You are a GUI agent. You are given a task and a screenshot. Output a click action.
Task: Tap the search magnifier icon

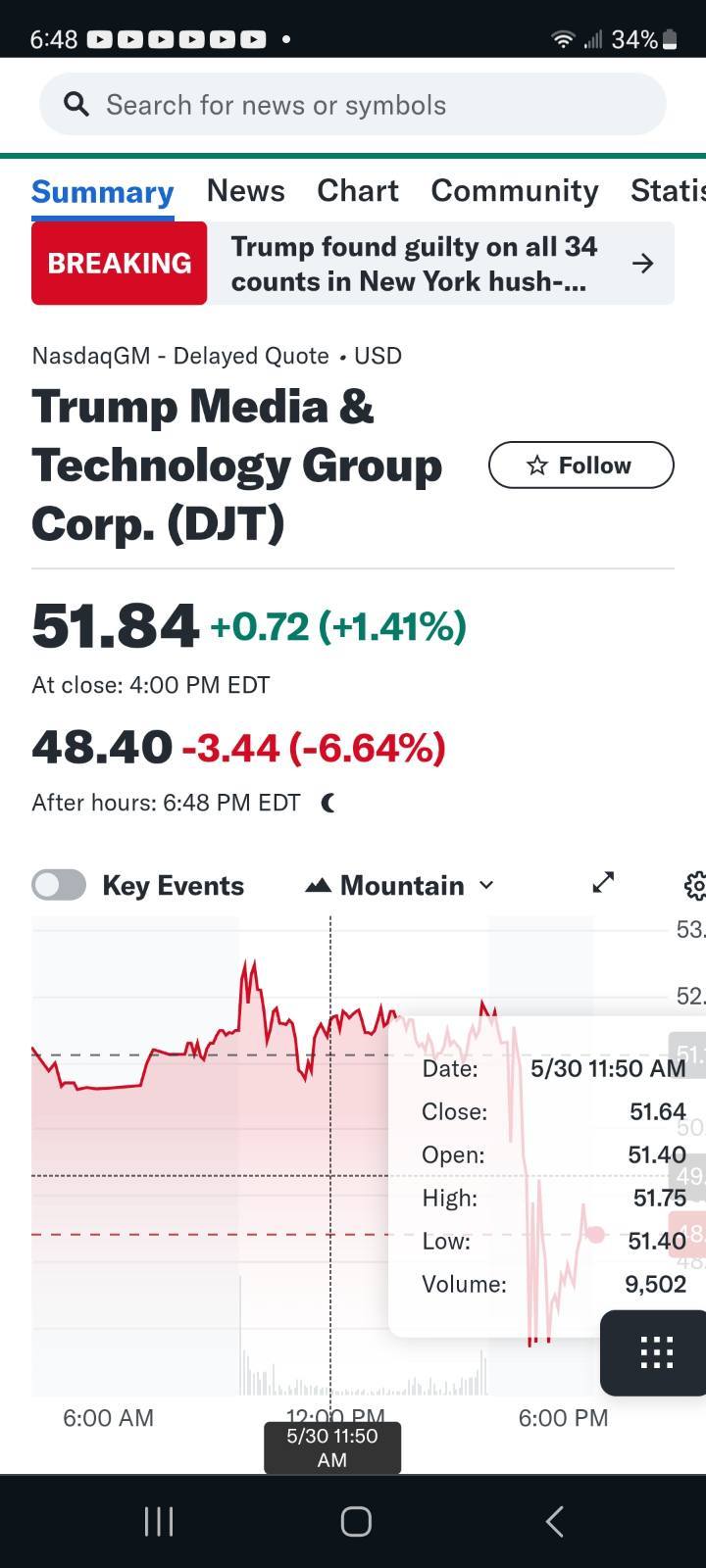[x=76, y=104]
